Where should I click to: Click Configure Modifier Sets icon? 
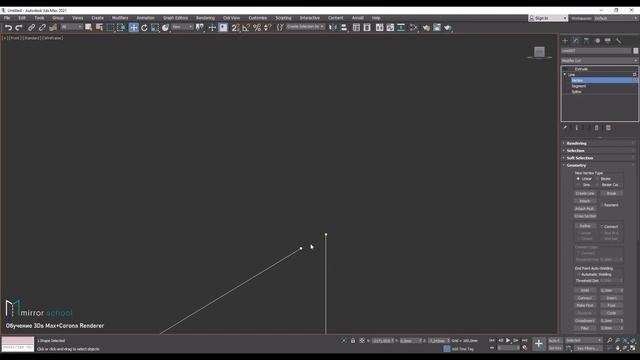[x=608, y=128]
